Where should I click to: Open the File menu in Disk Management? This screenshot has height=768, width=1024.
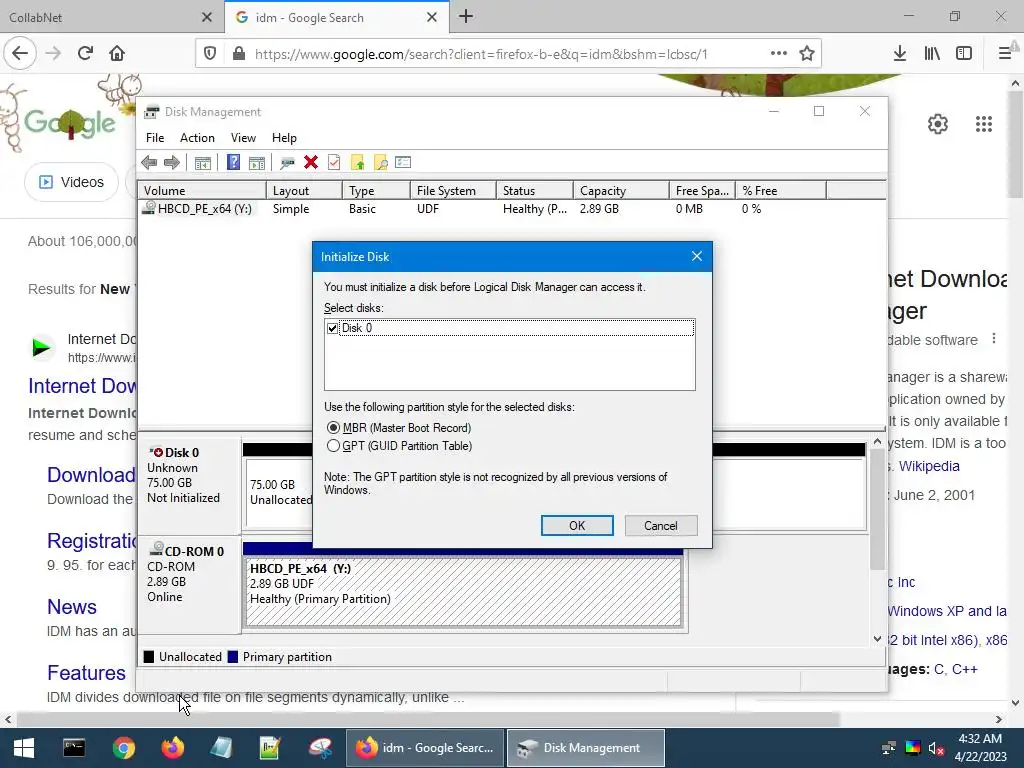click(x=155, y=138)
